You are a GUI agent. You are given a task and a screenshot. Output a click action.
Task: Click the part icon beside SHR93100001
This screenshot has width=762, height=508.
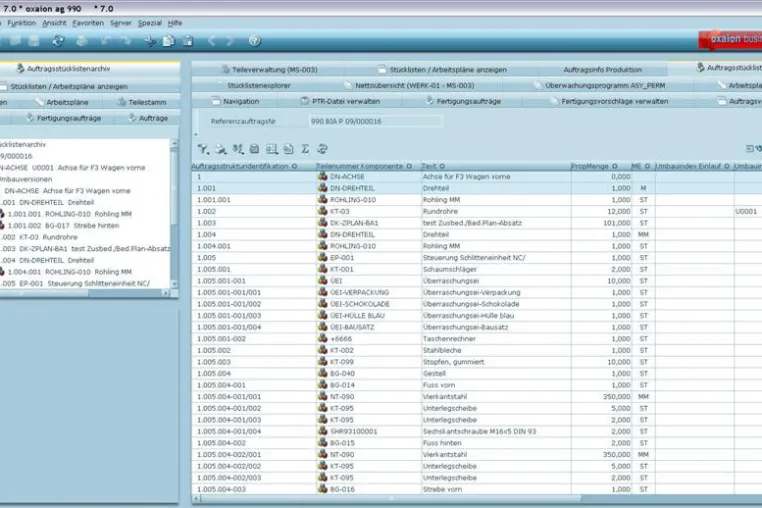click(322, 431)
